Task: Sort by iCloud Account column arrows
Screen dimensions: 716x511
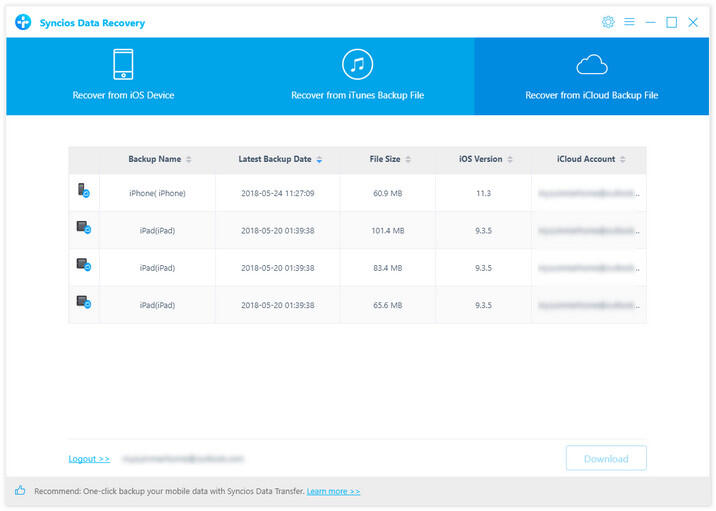Action: (624, 160)
